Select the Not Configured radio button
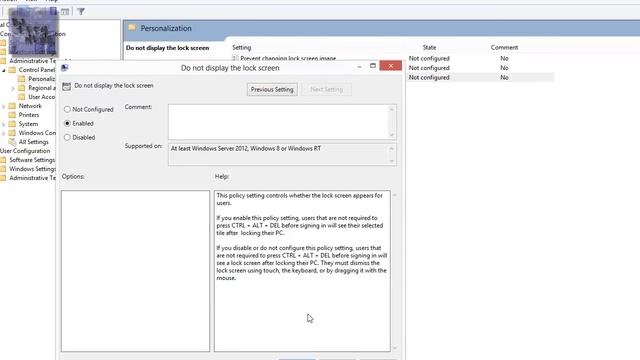The image size is (640, 360). pos(67,109)
